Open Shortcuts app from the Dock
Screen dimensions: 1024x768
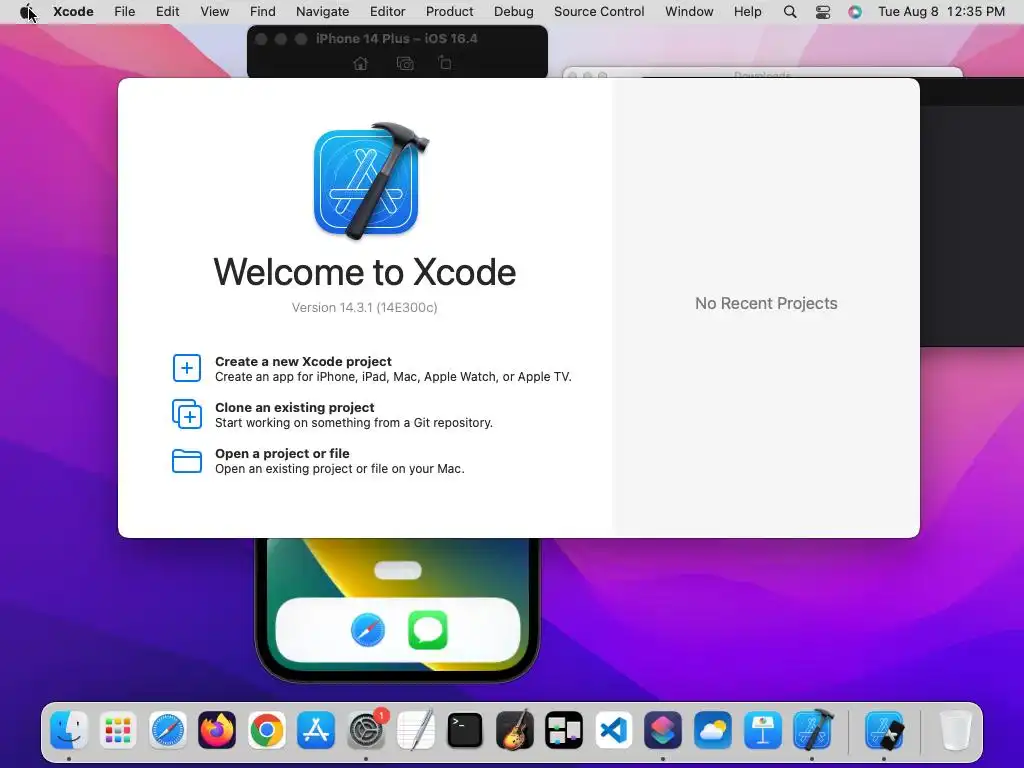(x=663, y=730)
